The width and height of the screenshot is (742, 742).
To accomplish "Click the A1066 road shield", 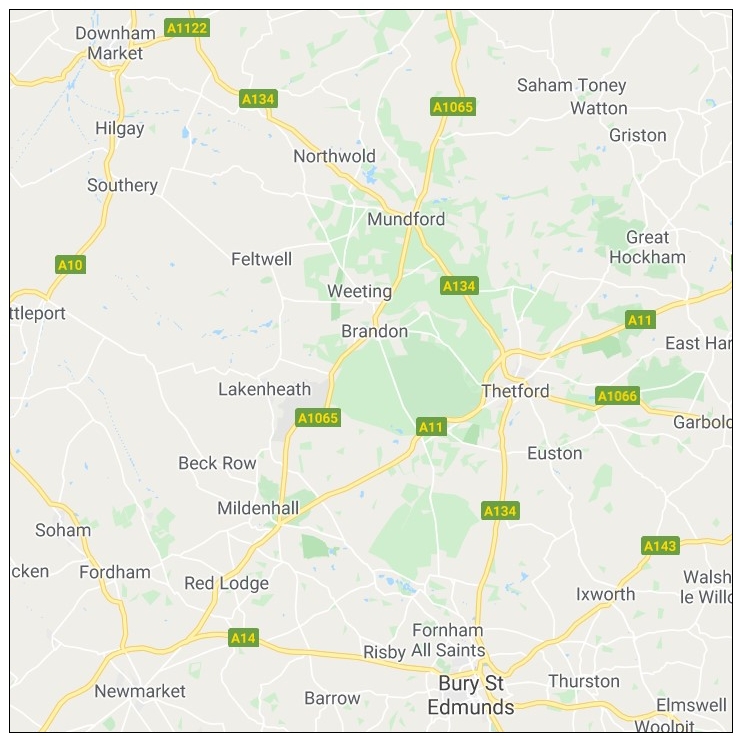I will click(x=618, y=396).
